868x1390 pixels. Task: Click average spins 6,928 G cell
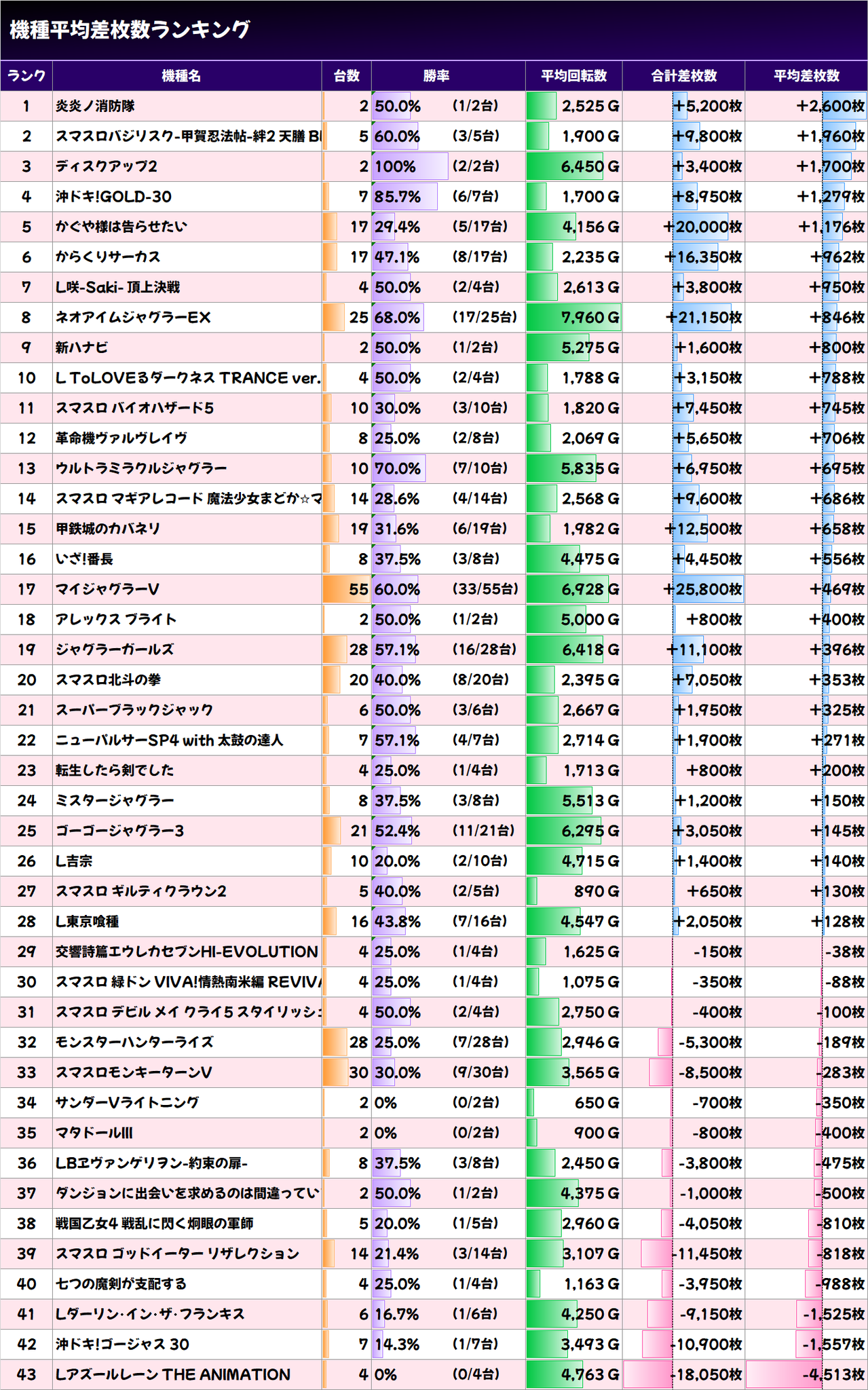(573, 590)
